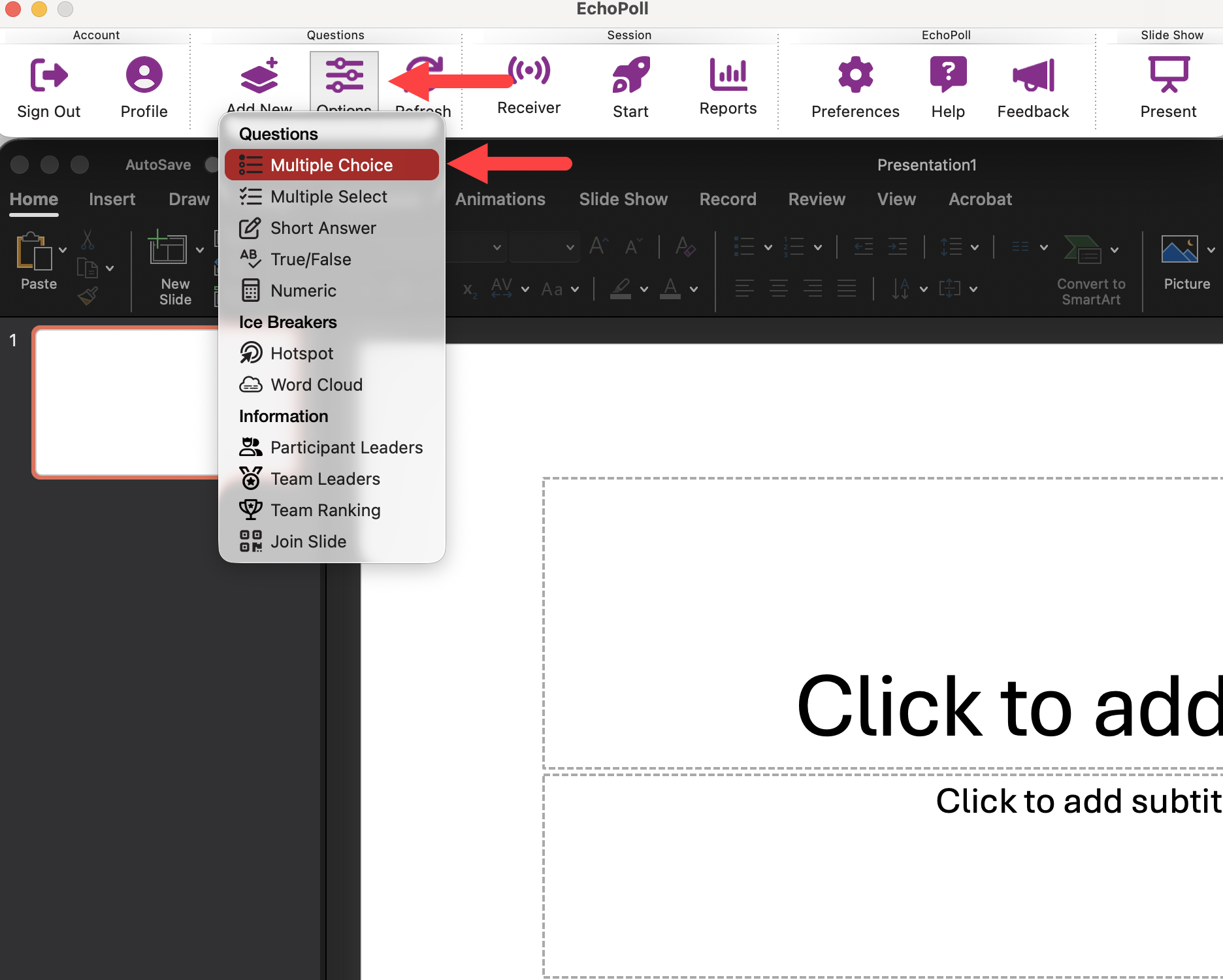Choose Numeric question type

(332, 291)
